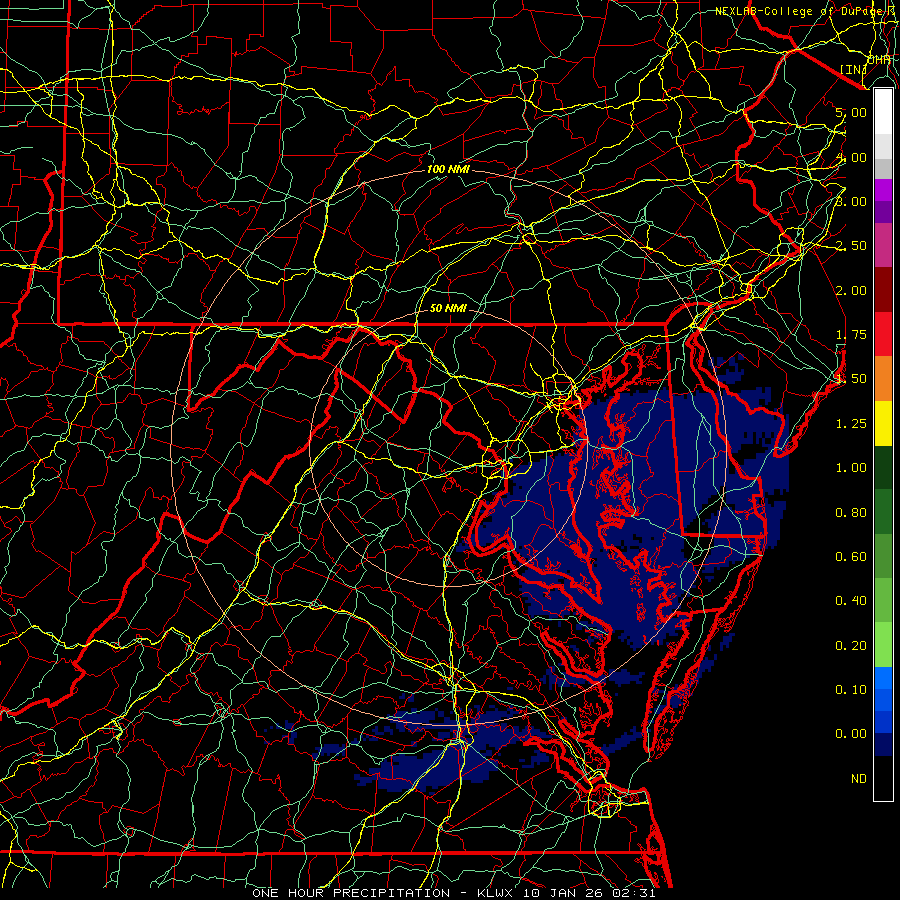Image resolution: width=900 pixels, height=900 pixels.
Task: Click the 0.40 legend value
Action: tap(851, 601)
